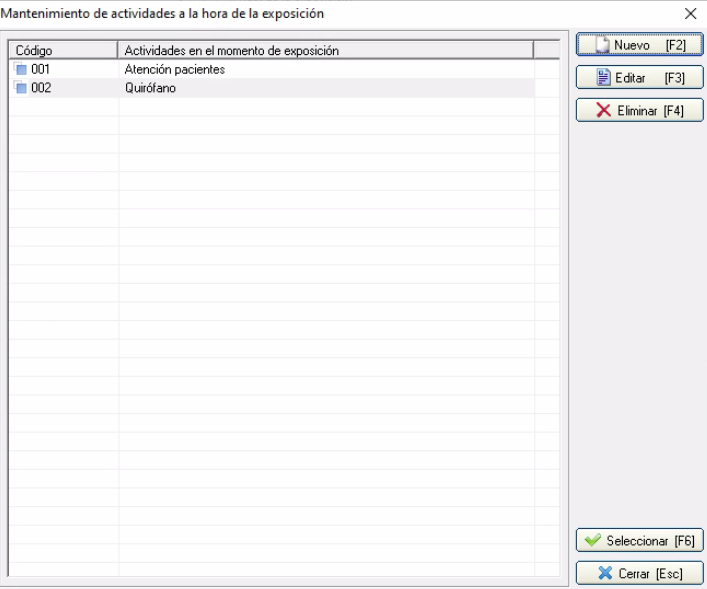The image size is (707, 589).
Task: Click the blank page icon on Nuevo button
Action: [602, 46]
